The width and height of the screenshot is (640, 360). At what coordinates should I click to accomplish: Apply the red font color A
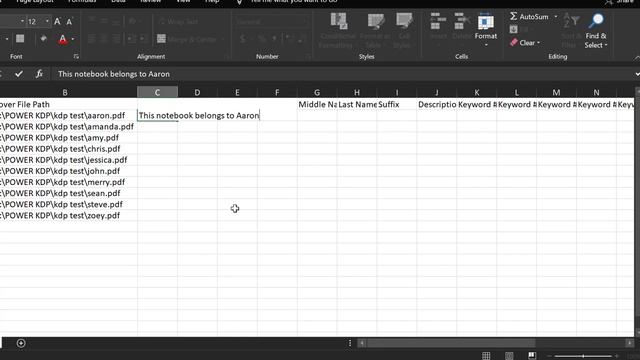(62, 39)
